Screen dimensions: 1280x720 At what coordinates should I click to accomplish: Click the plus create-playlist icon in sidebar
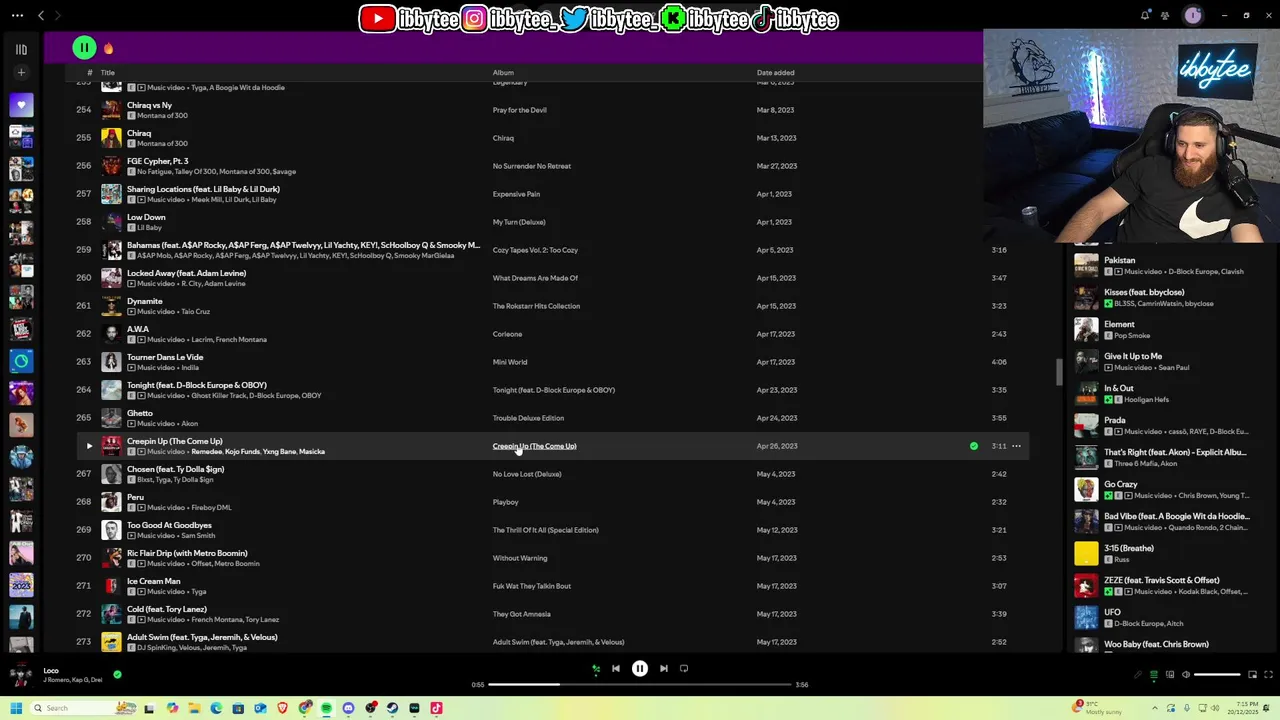(x=21, y=73)
